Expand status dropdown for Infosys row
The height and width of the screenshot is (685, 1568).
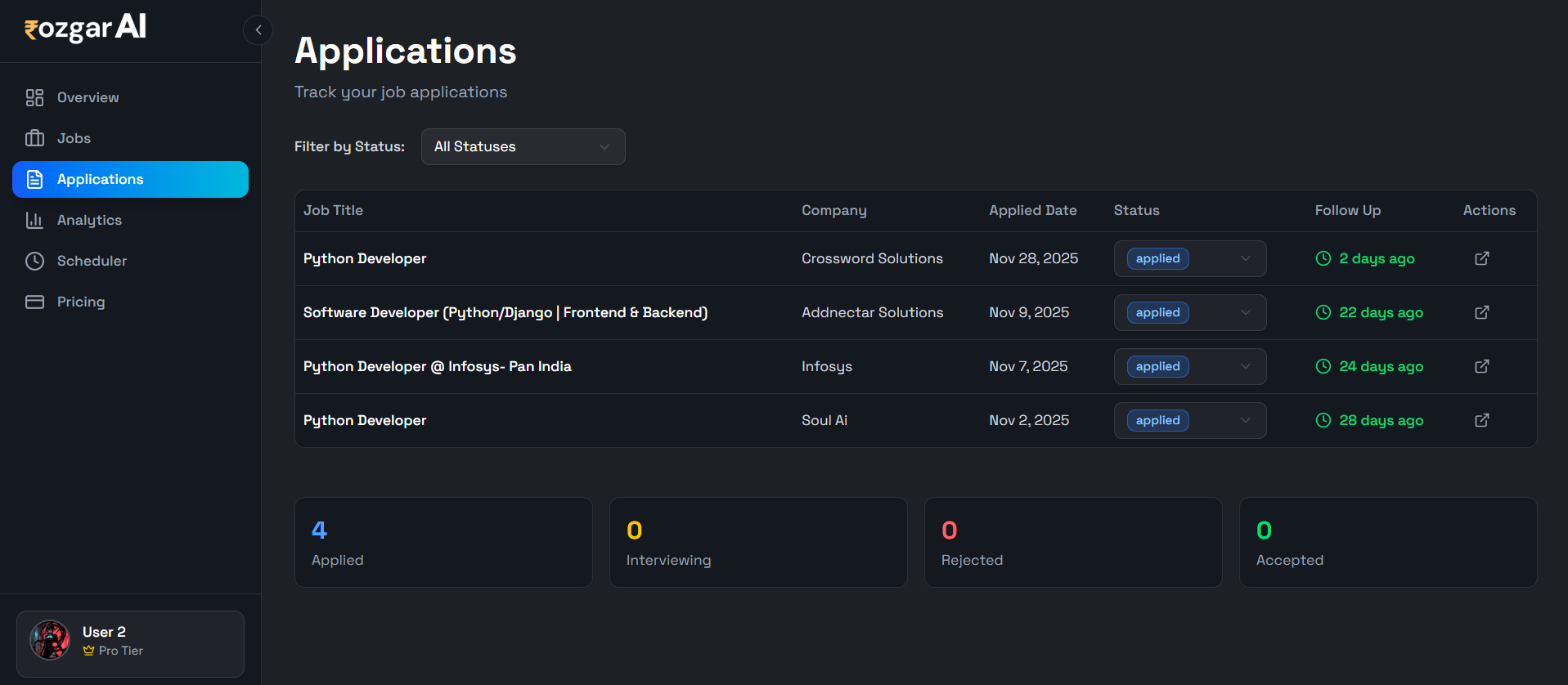pos(1189,366)
